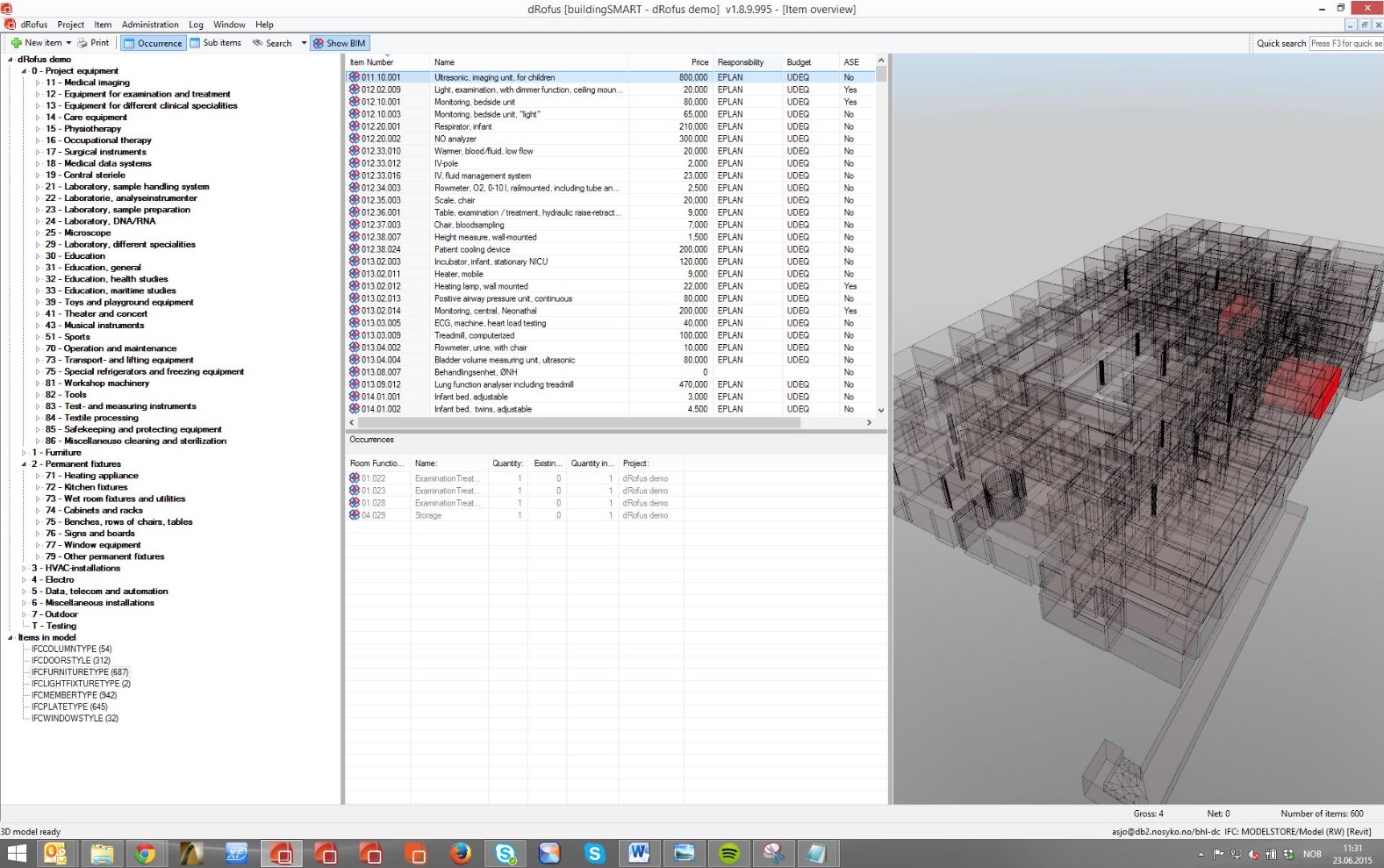
Task: Open the dRofus application menu icon
Action: (11, 25)
